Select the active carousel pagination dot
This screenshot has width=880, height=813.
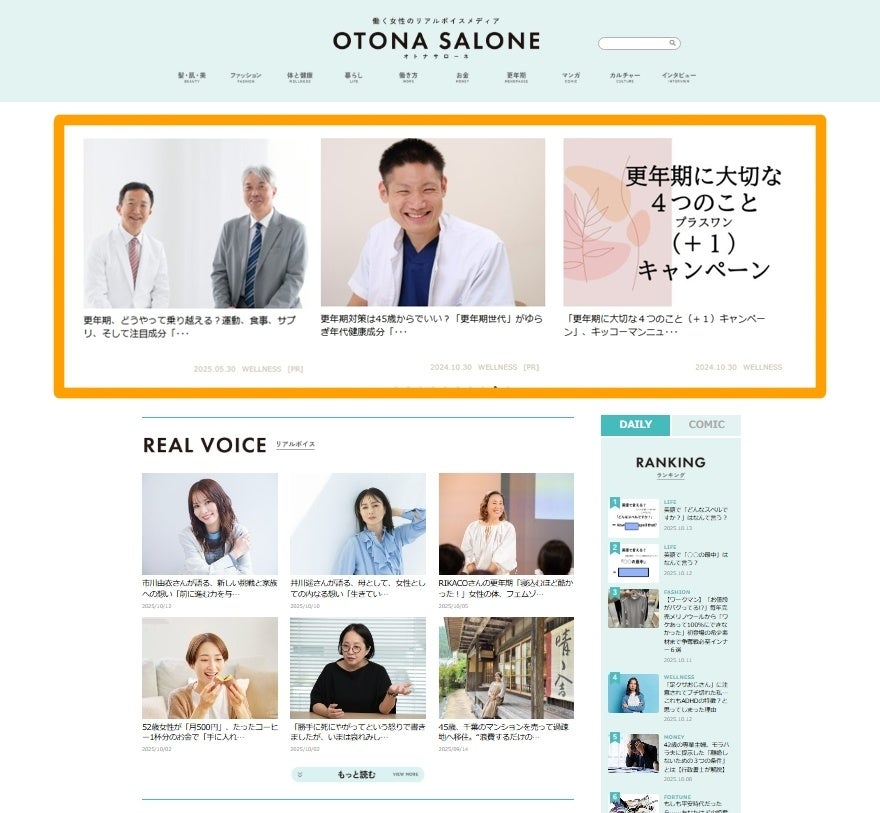tap(494, 388)
